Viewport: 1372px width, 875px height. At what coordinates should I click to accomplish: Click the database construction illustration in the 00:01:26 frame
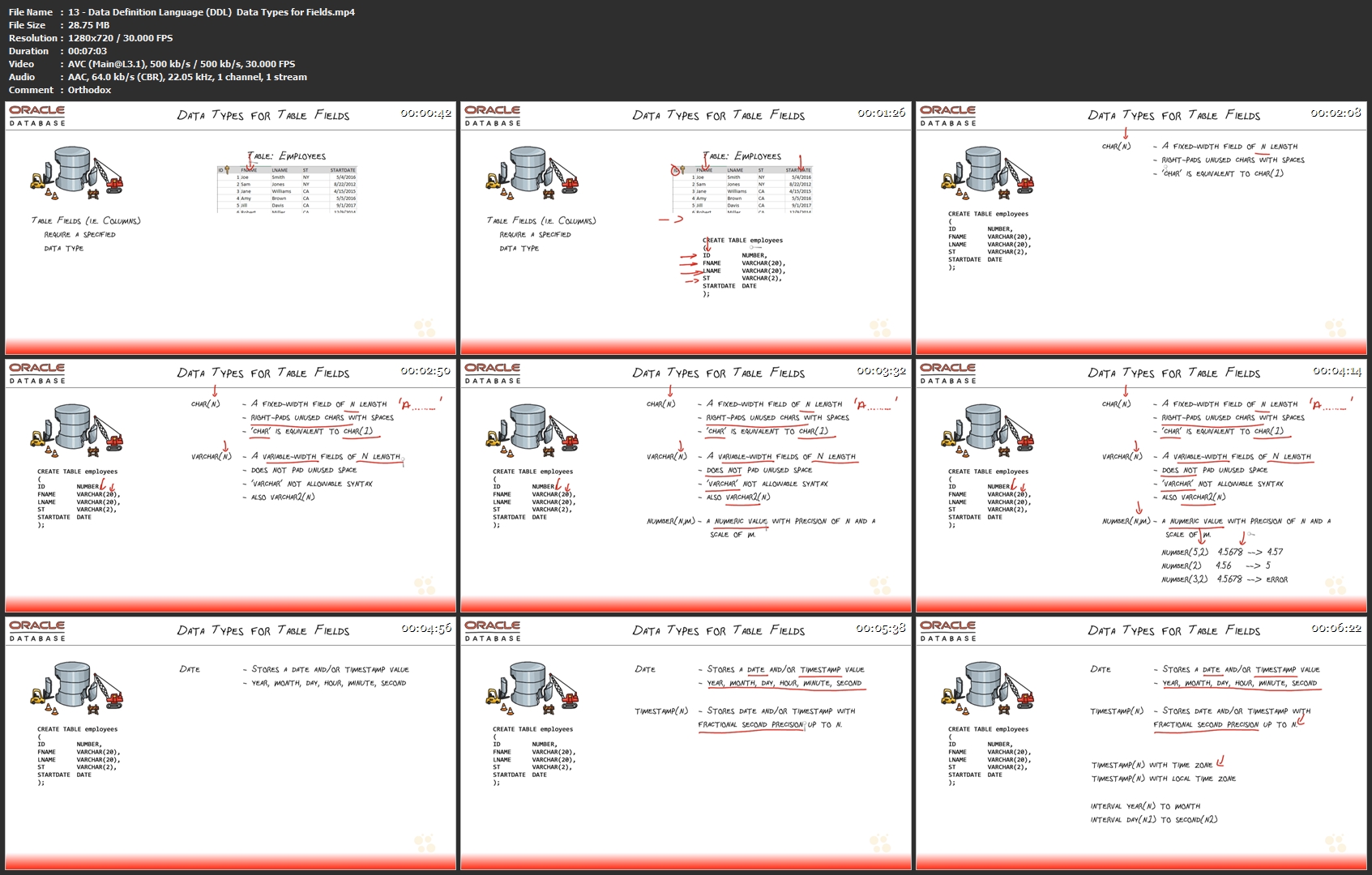click(532, 173)
